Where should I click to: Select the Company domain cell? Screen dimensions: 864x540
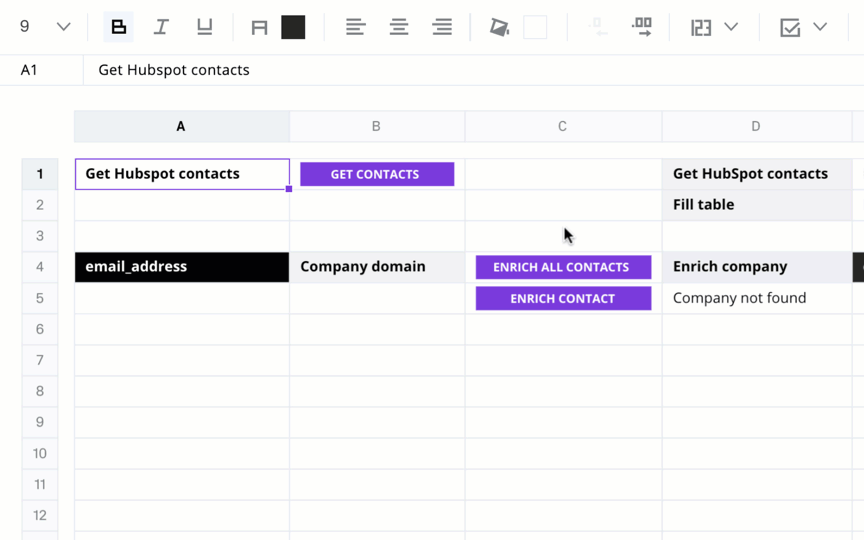coord(377,267)
